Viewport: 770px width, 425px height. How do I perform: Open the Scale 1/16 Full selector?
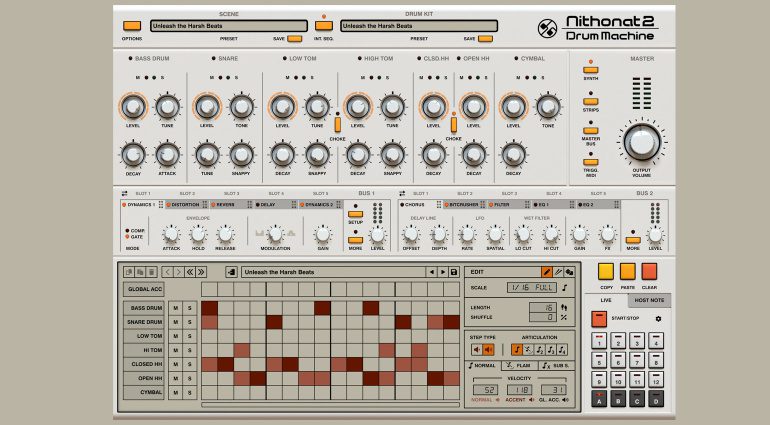[x=532, y=288]
